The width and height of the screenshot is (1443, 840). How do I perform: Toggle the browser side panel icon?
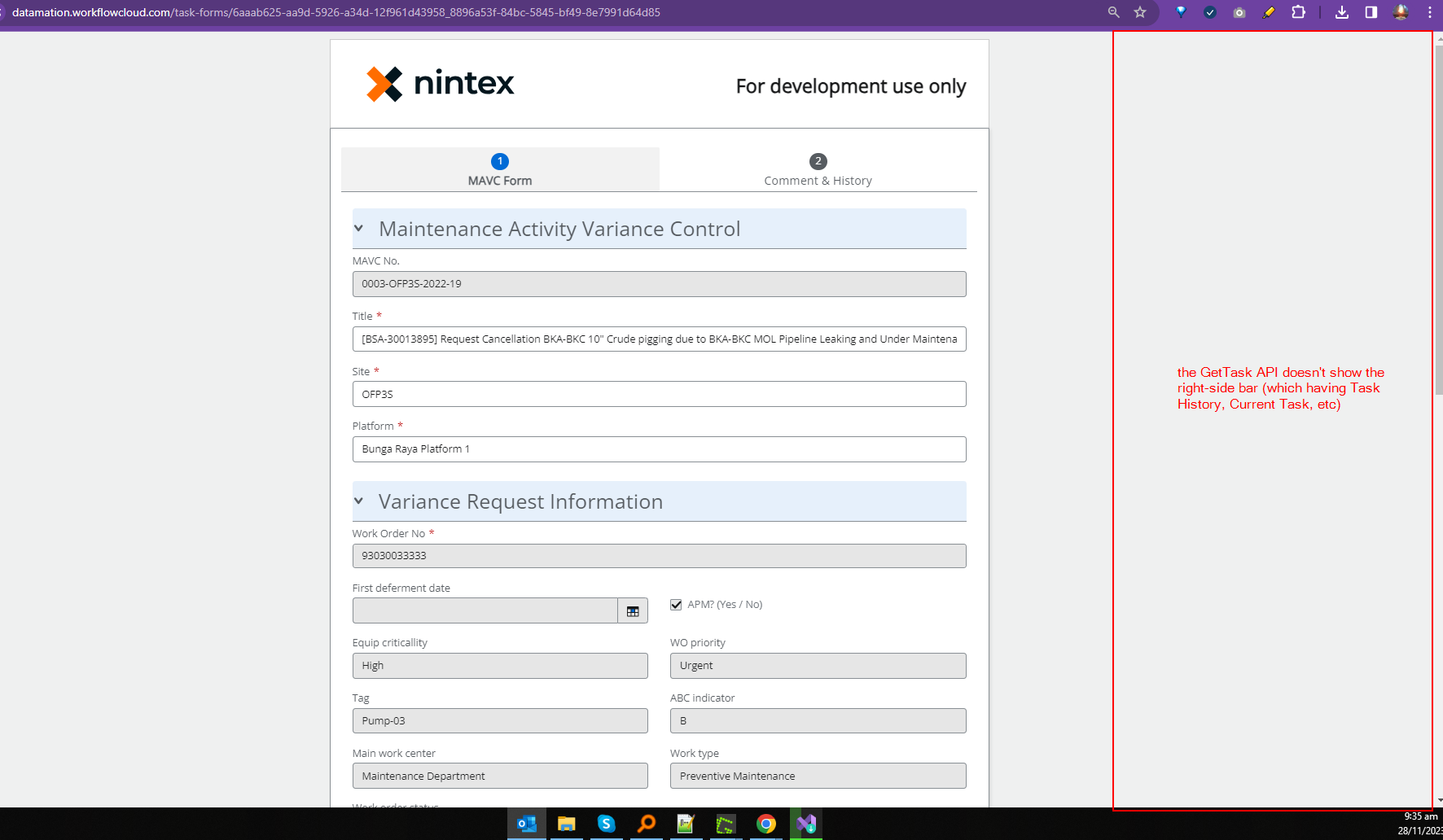(x=1371, y=12)
